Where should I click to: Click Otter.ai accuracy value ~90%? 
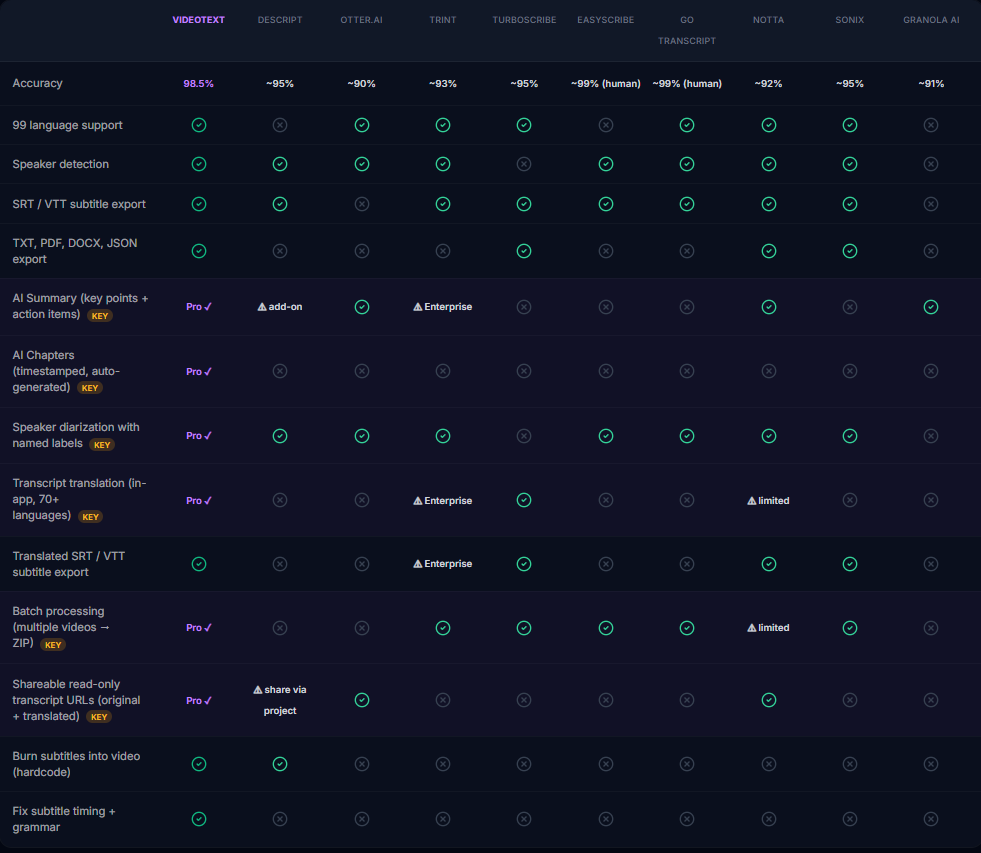362,83
